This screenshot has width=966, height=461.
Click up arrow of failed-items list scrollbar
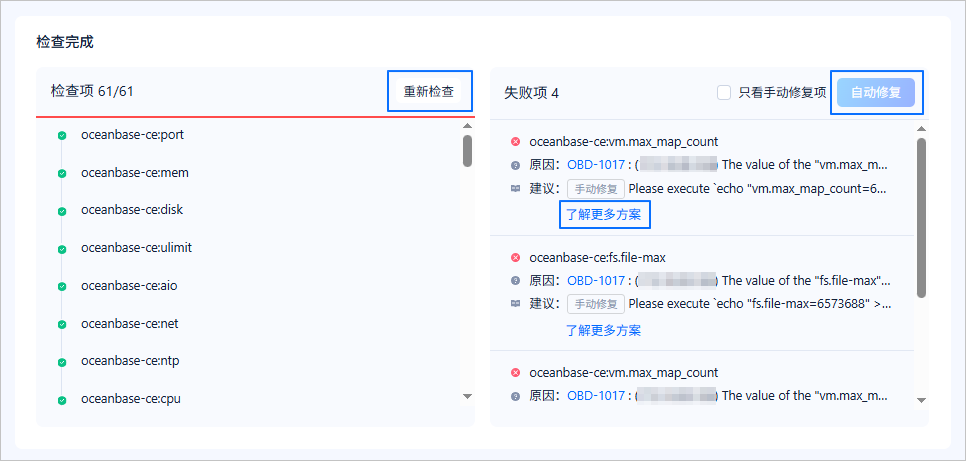(921, 129)
